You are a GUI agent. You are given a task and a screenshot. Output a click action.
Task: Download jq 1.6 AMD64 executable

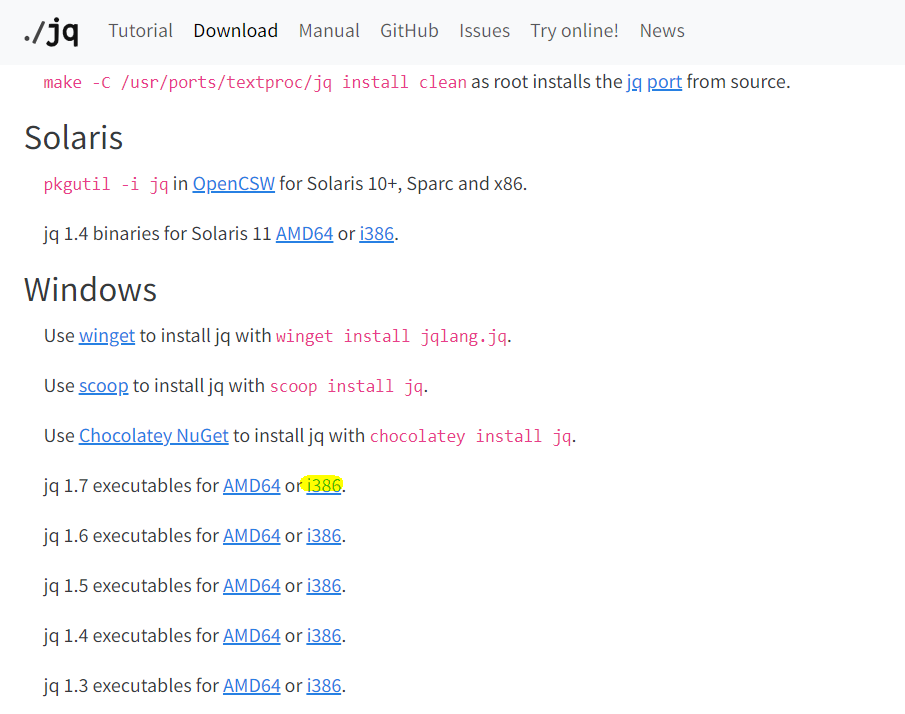252,536
